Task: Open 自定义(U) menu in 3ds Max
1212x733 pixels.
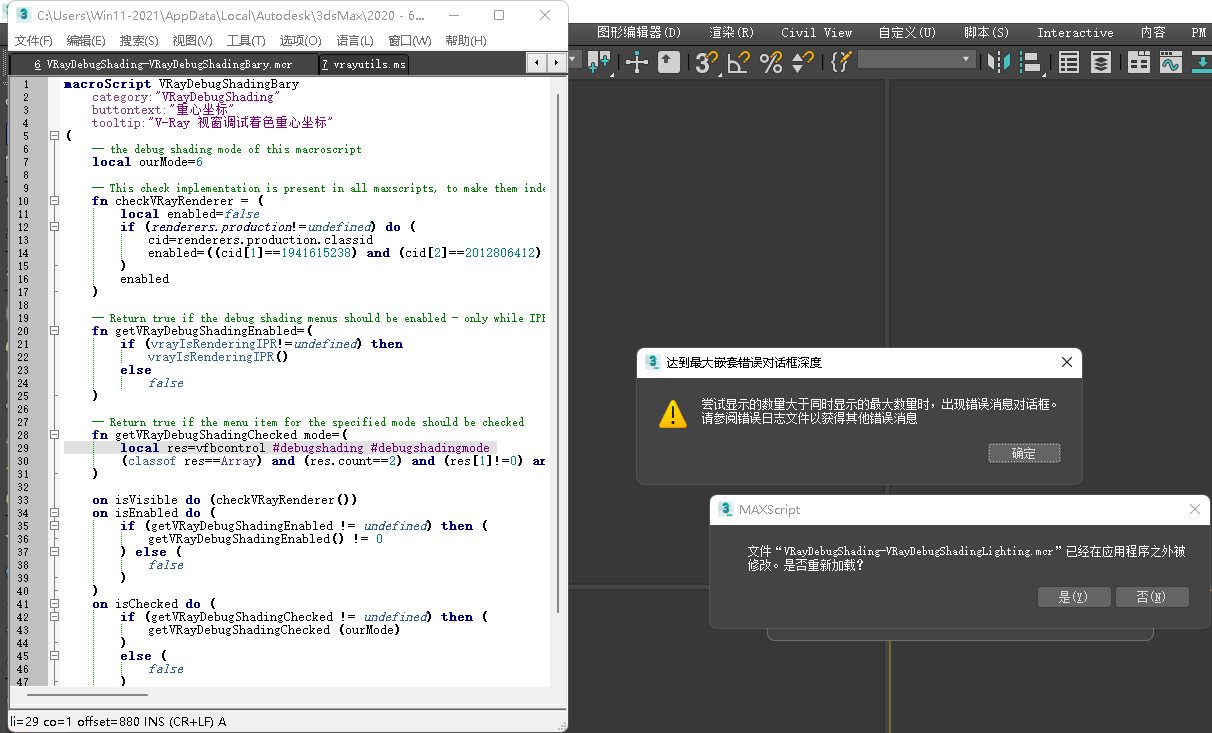Action: tap(908, 33)
